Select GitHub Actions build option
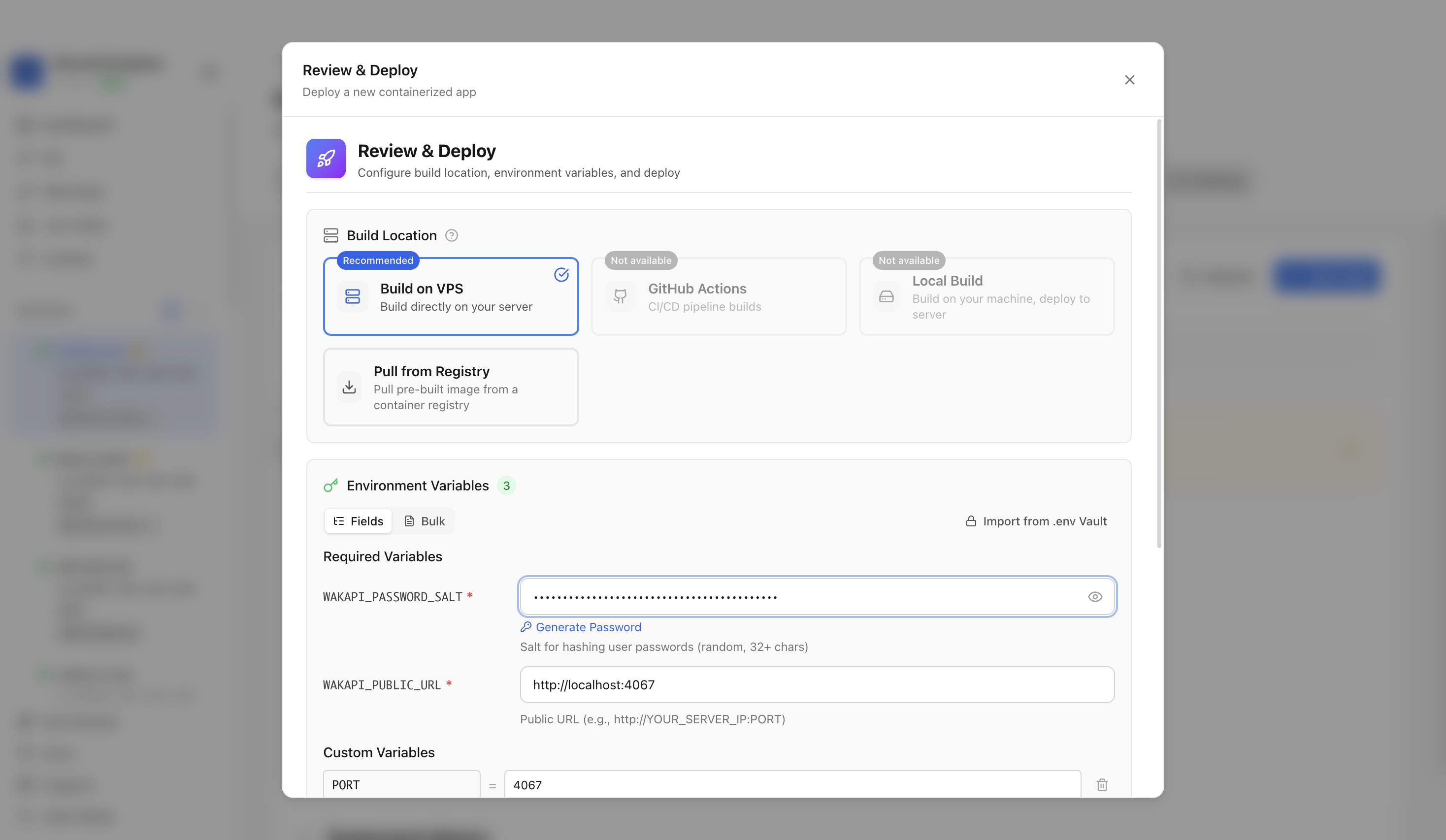1446x840 pixels. click(719, 296)
